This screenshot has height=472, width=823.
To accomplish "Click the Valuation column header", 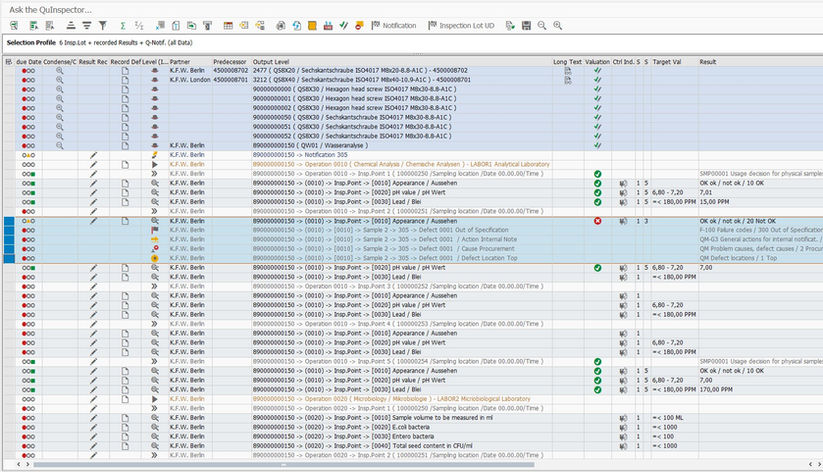I will (597, 62).
